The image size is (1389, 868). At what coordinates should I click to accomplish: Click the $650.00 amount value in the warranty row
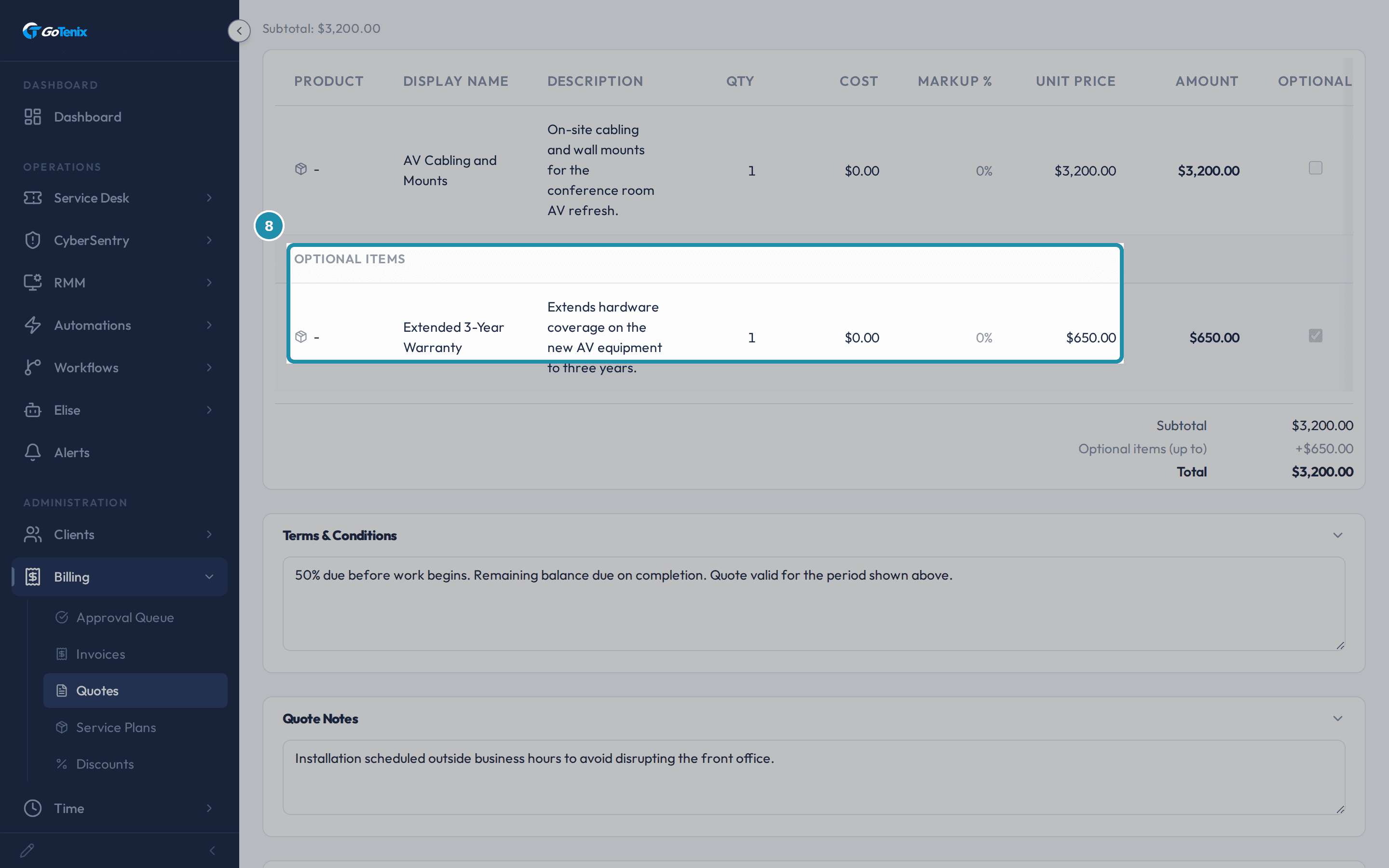[1214, 338]
